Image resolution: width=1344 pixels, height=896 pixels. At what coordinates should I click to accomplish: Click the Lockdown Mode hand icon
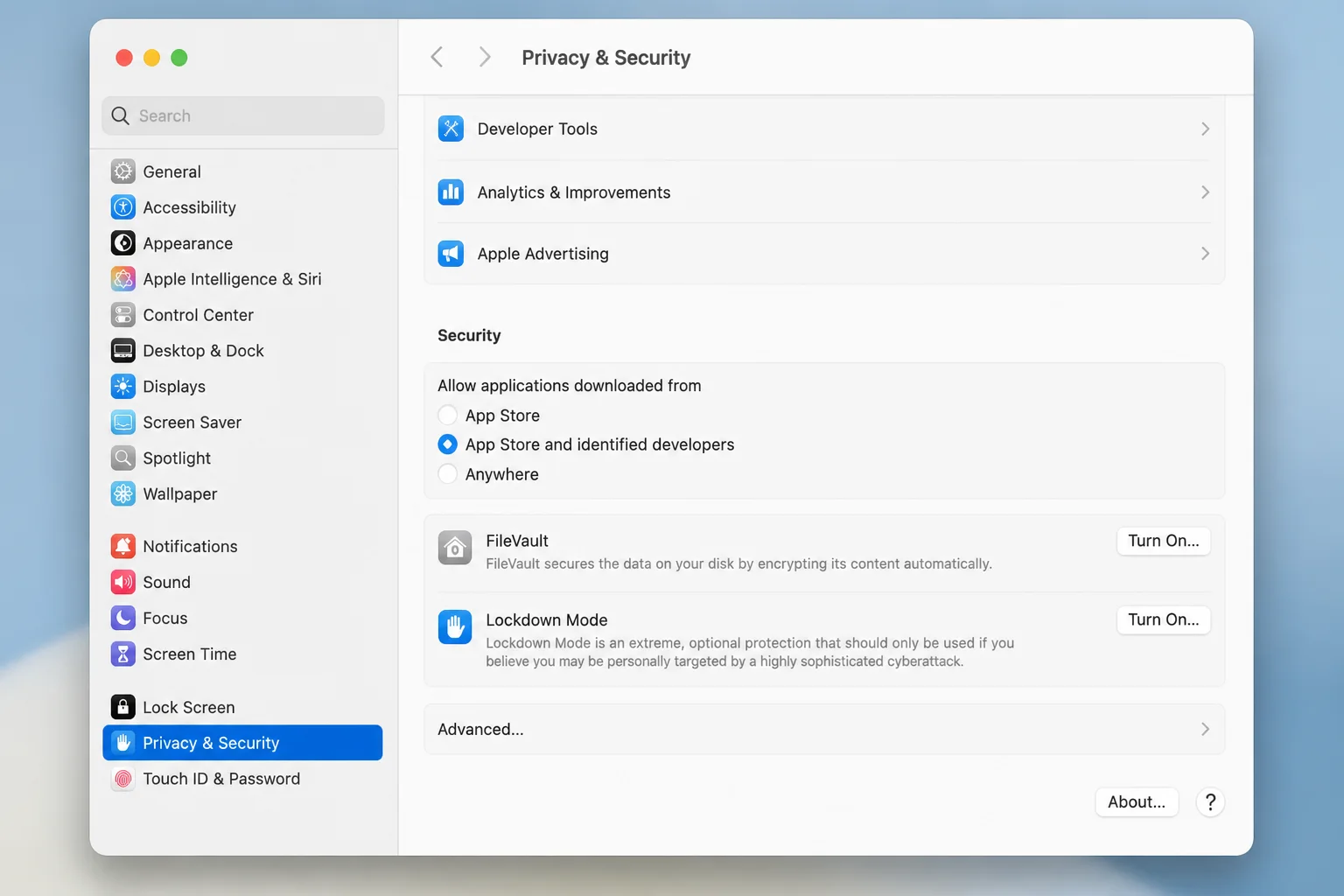pyautogui.click(x=455, y=626)
